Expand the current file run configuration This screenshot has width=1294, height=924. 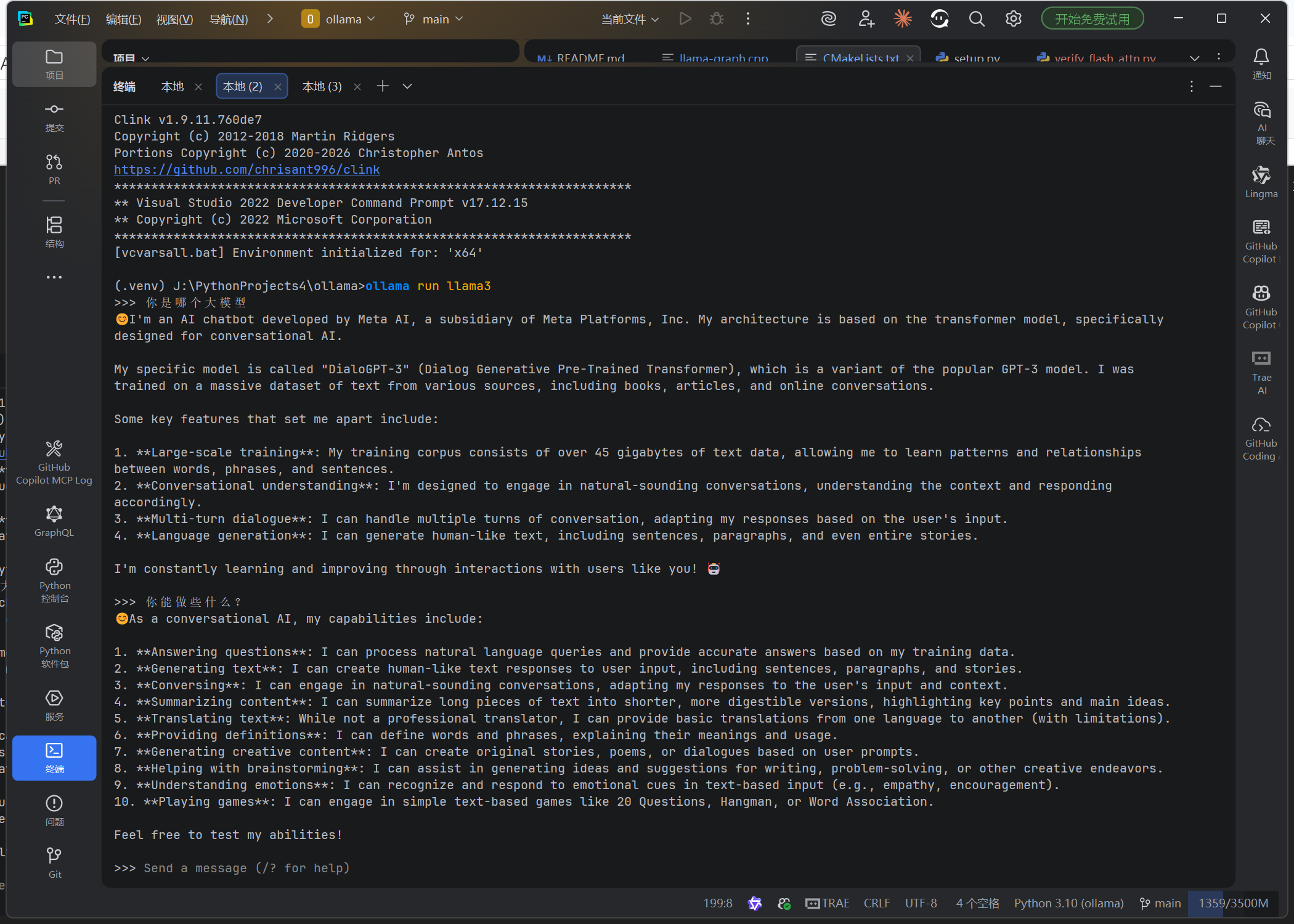point(630,19)
